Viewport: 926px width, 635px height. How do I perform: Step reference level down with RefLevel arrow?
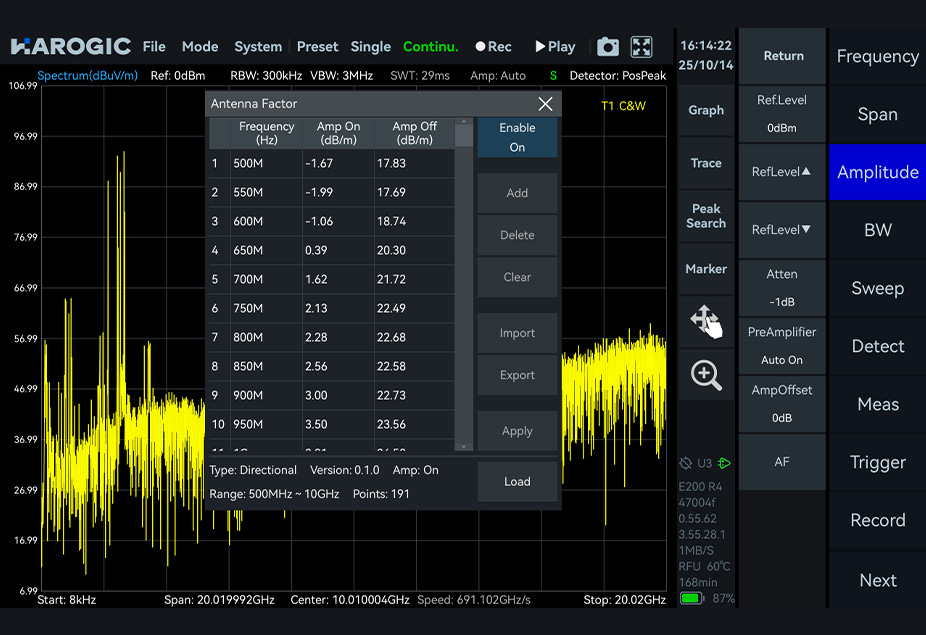click(781, 230)
